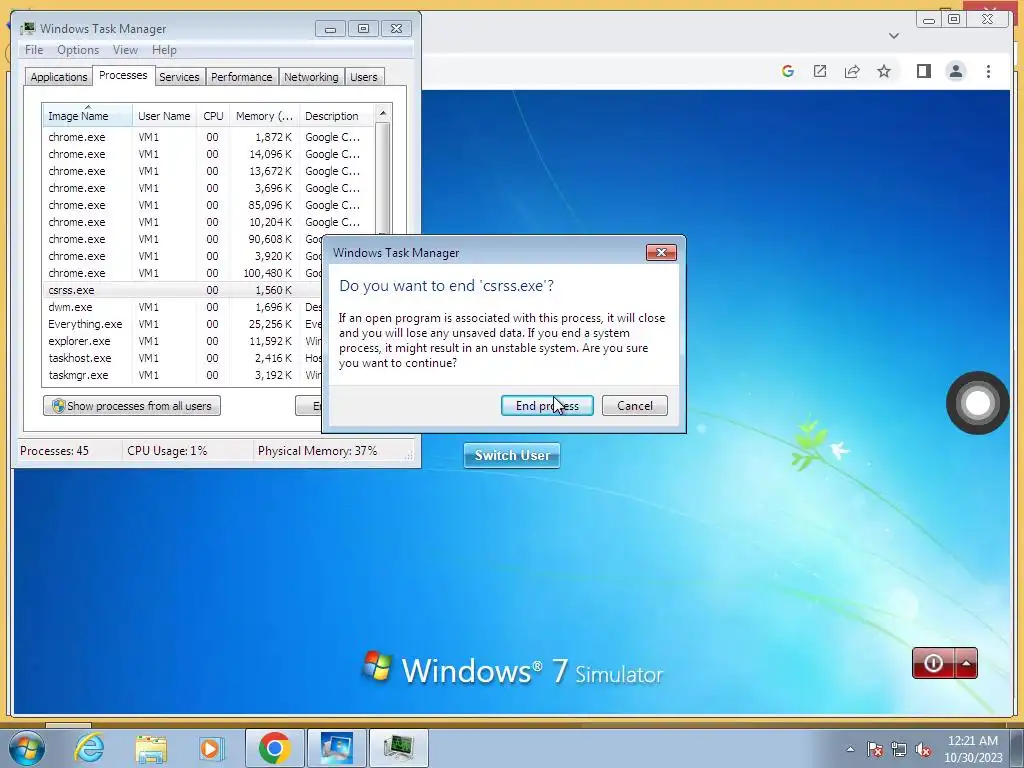Viewport: 1024px width, 768px height.
Task: Open the Networking tab
Action: pos(311,76)
